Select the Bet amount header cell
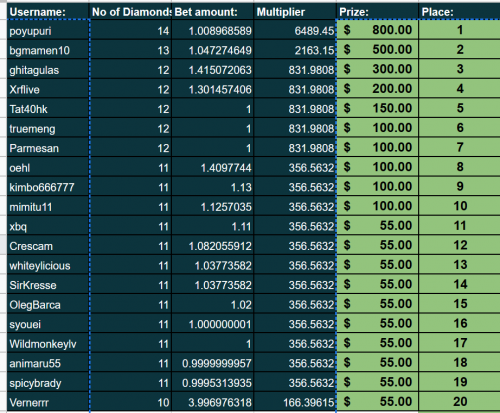The height and width of the screenshot is (413, 500). tap(213, 11)
